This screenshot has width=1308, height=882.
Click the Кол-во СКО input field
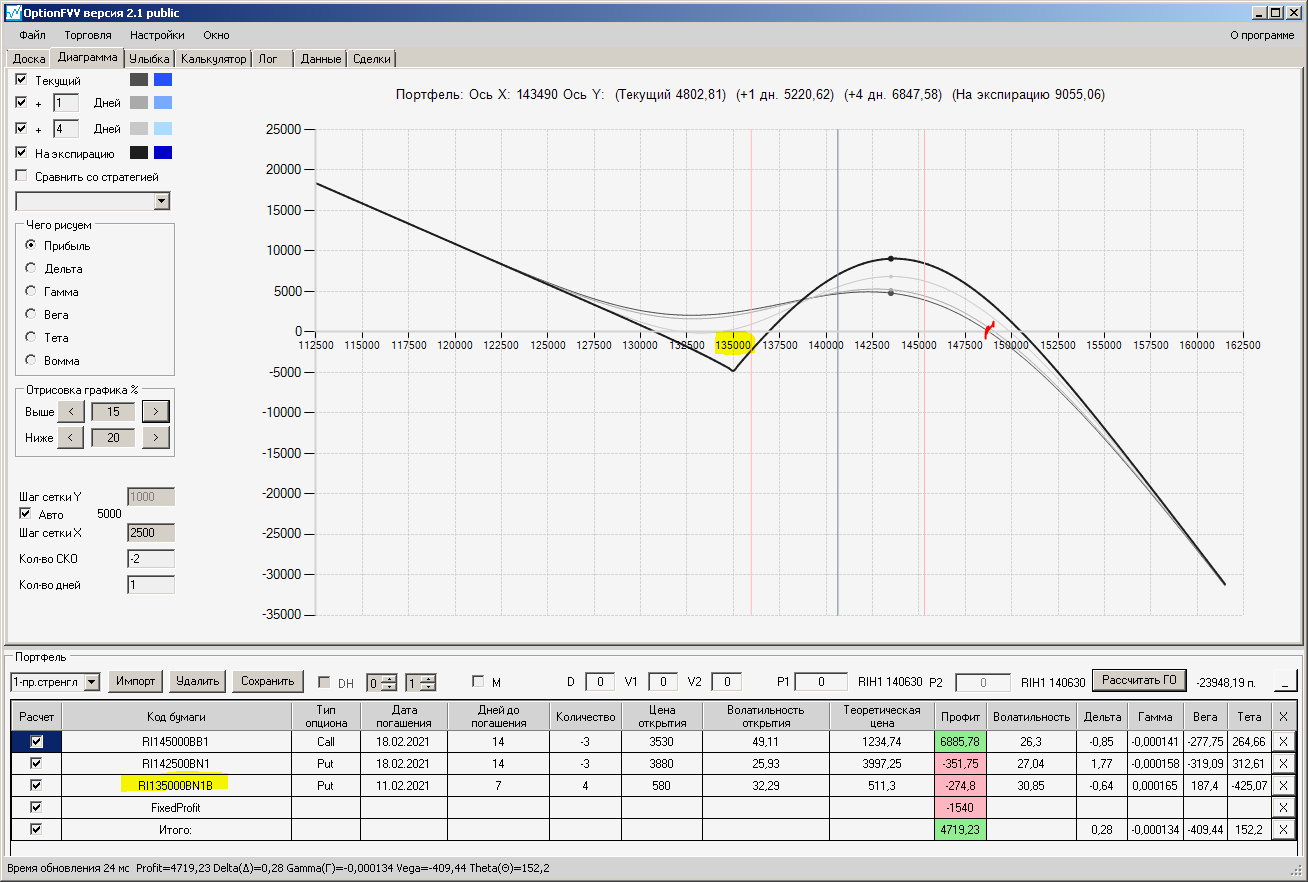point(151,559)
